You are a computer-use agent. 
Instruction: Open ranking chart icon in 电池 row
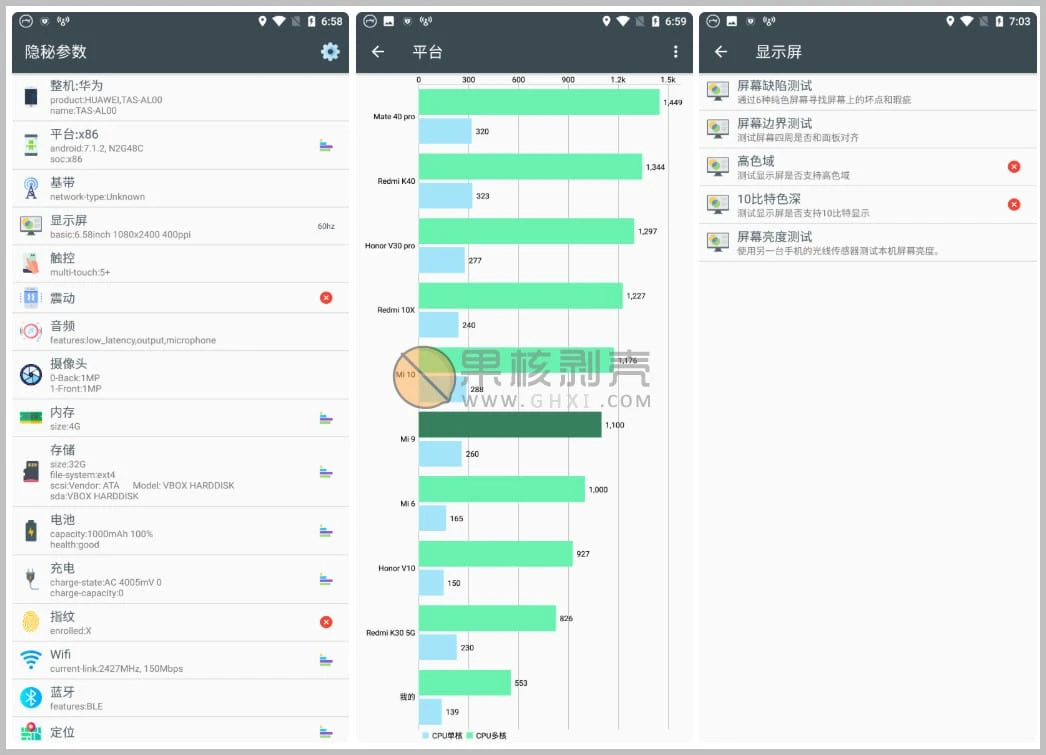tap(326, 532)
